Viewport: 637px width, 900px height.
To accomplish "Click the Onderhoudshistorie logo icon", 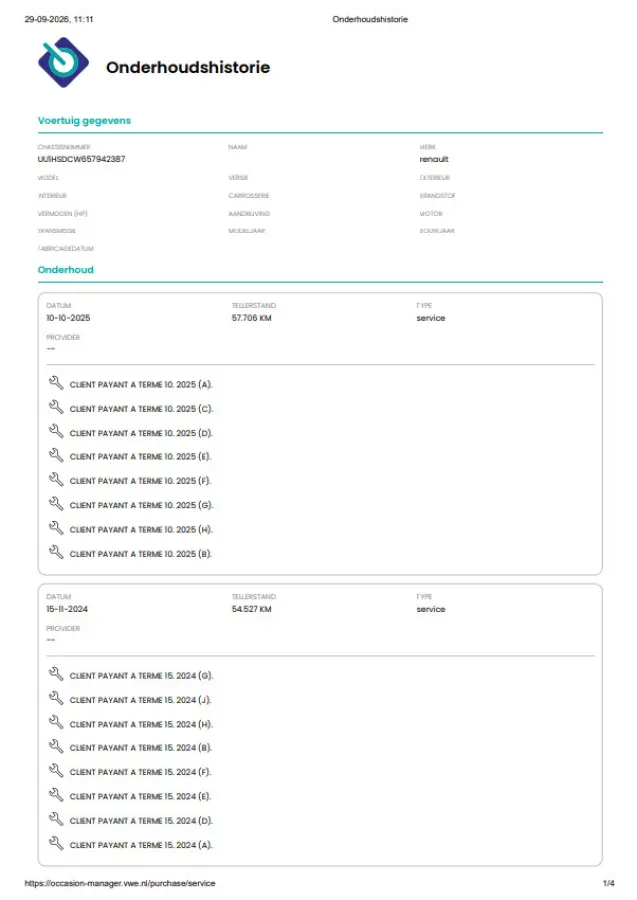I will click(63, 63).
